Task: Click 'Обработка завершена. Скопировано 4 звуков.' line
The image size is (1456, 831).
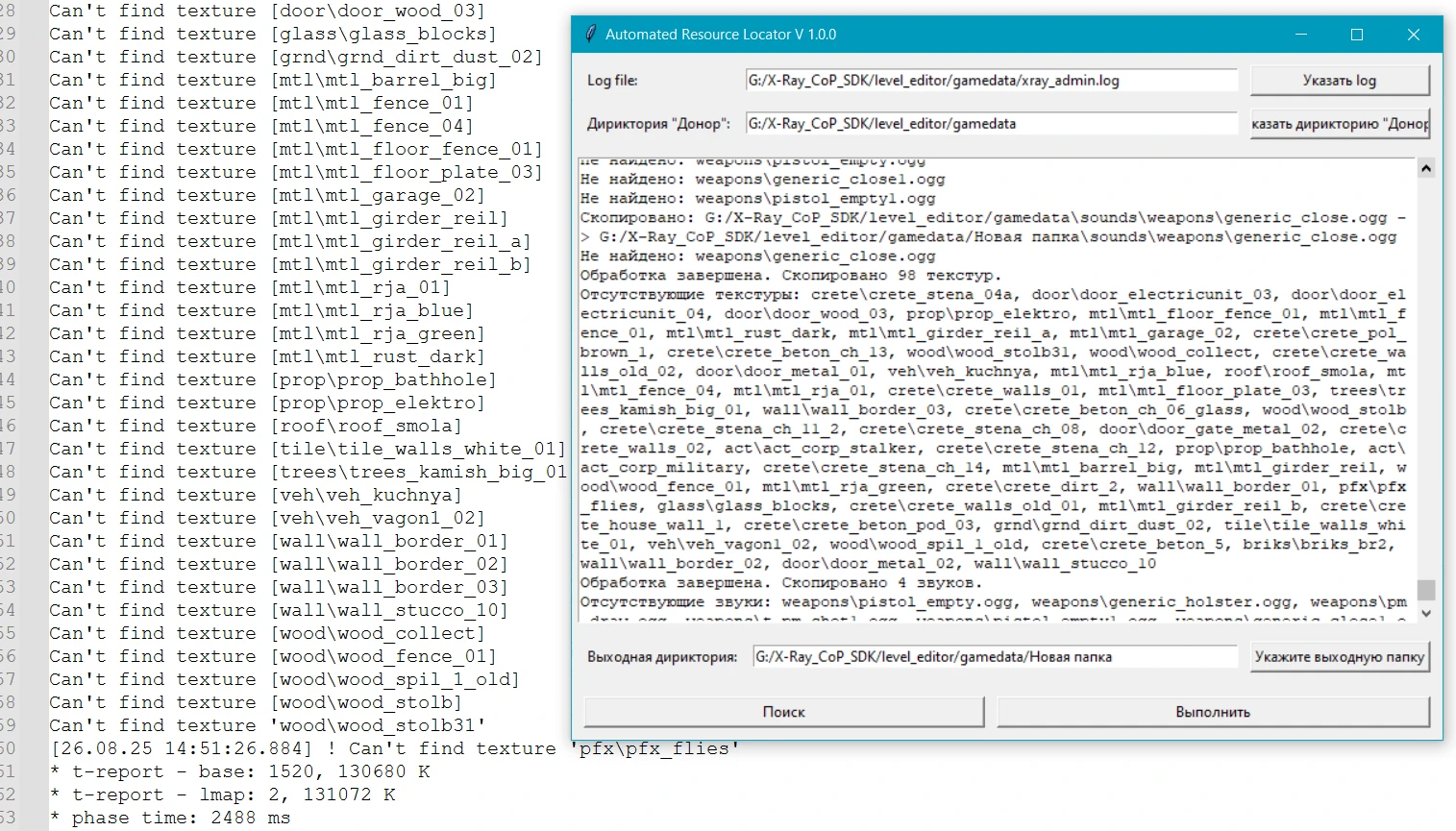Action: [x=781, y=583]
